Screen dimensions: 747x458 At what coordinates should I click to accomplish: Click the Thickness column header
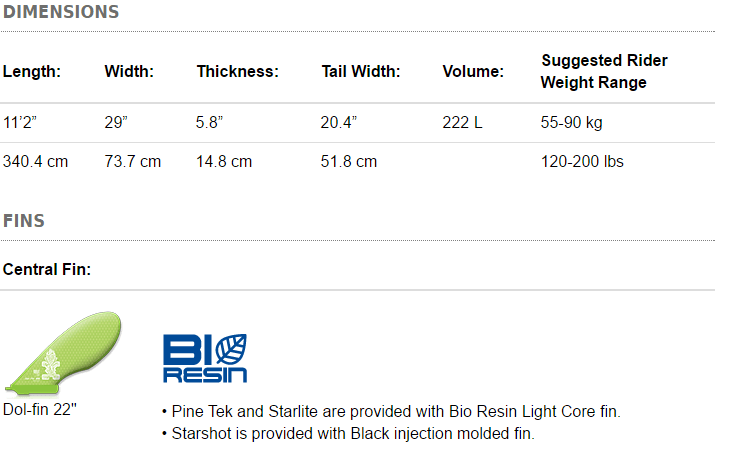238,71
